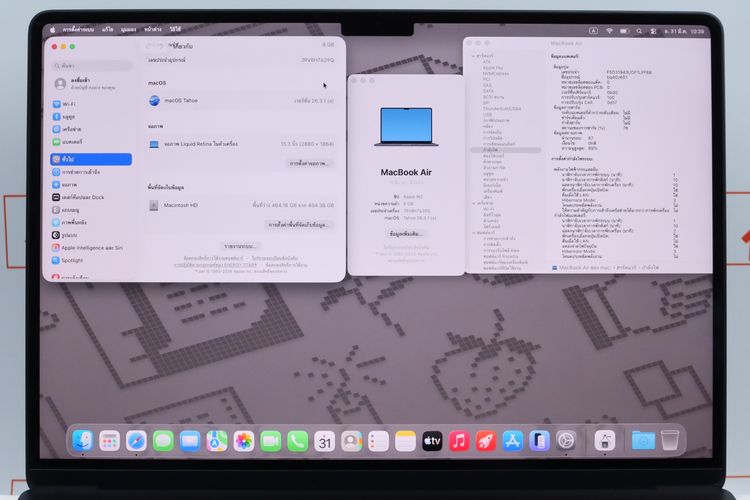The image size is (750, 500).
Task: Select NVMExpress in System Information tree
Action: coord(496,74)
